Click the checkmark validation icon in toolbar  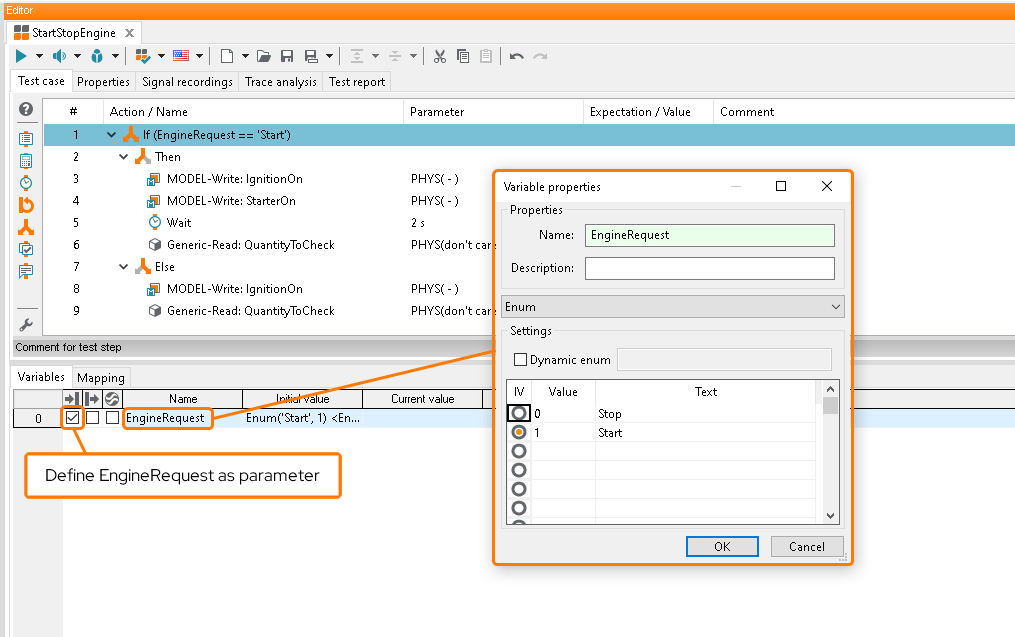(143, 56)
